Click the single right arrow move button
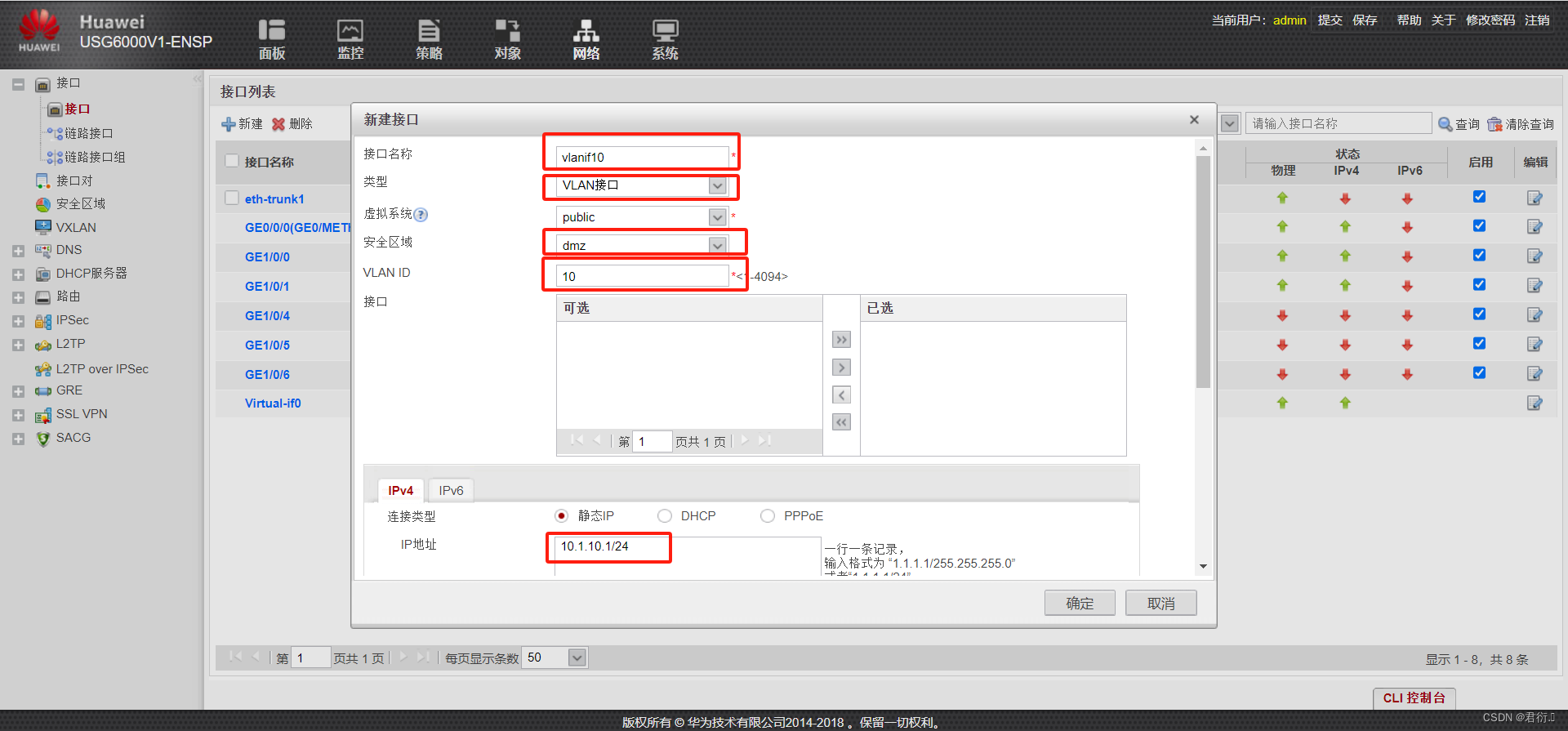The width and height of the screenshot is (1568, 731). [841, 368]
